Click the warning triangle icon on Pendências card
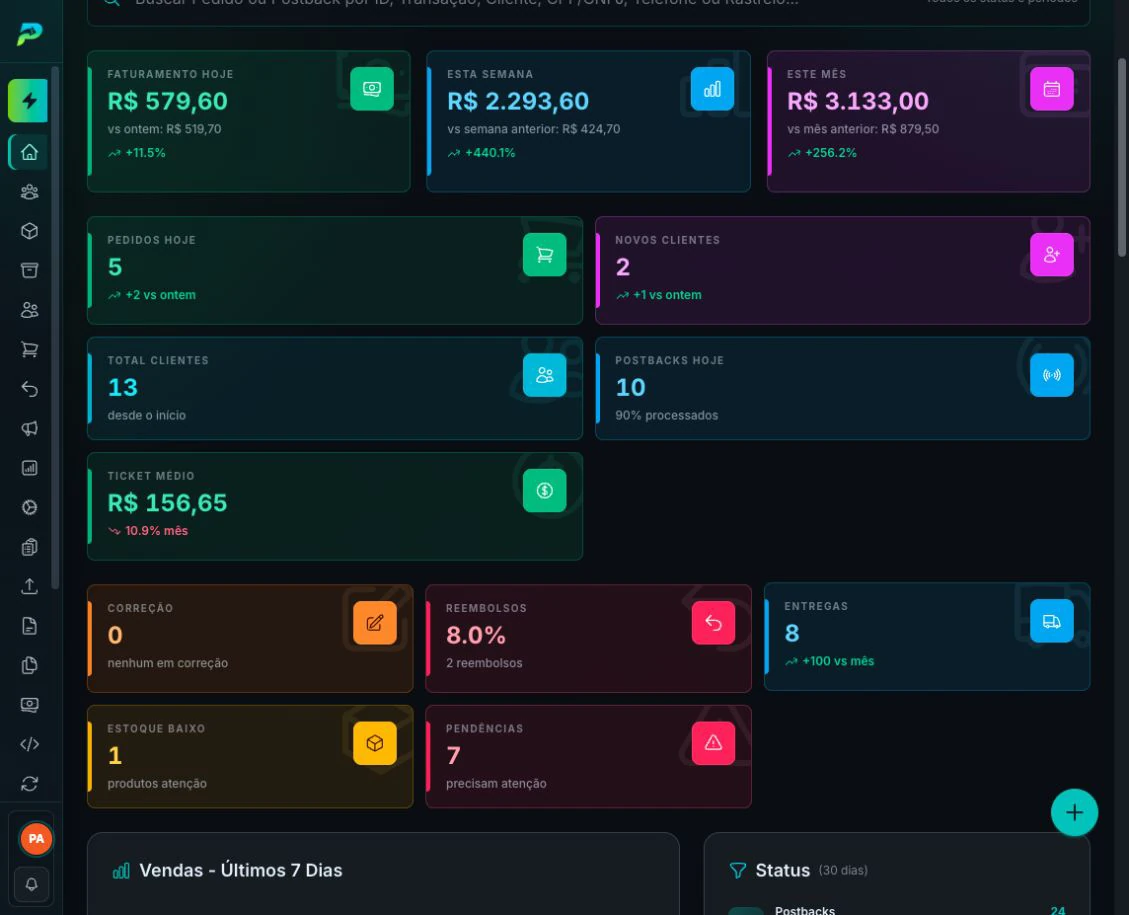This screenshot has height=915, width=1129. click(x=713, y=743)
